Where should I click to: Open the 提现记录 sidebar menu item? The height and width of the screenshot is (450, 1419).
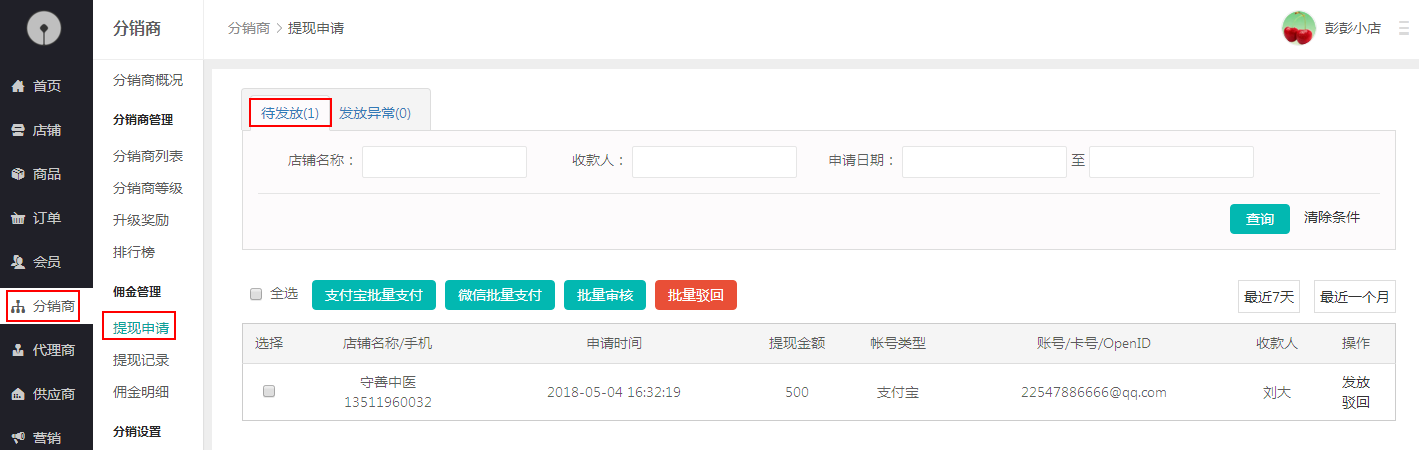(141, 360)
